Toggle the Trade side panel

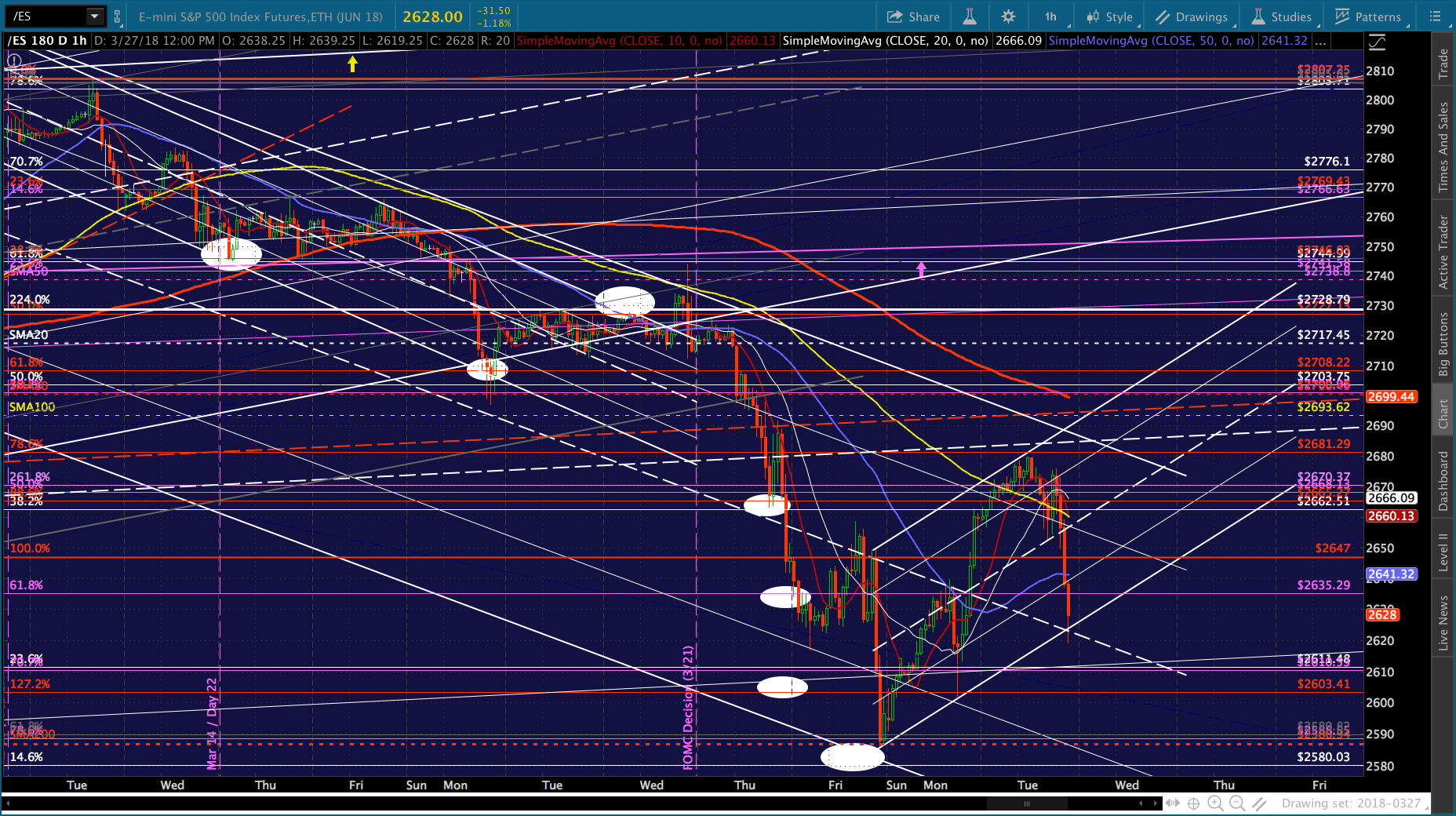[1443, 64]
